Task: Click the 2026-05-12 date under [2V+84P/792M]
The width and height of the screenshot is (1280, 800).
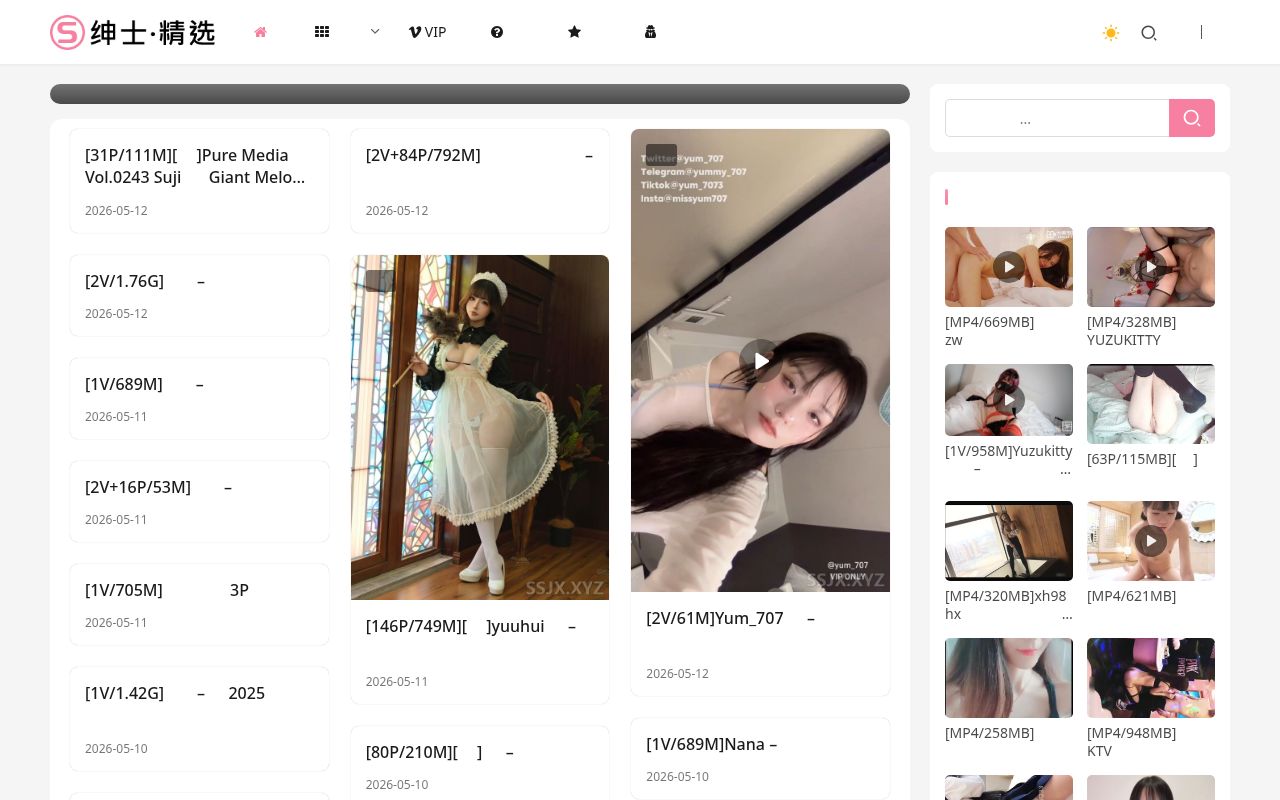Action: coord(397,211)
